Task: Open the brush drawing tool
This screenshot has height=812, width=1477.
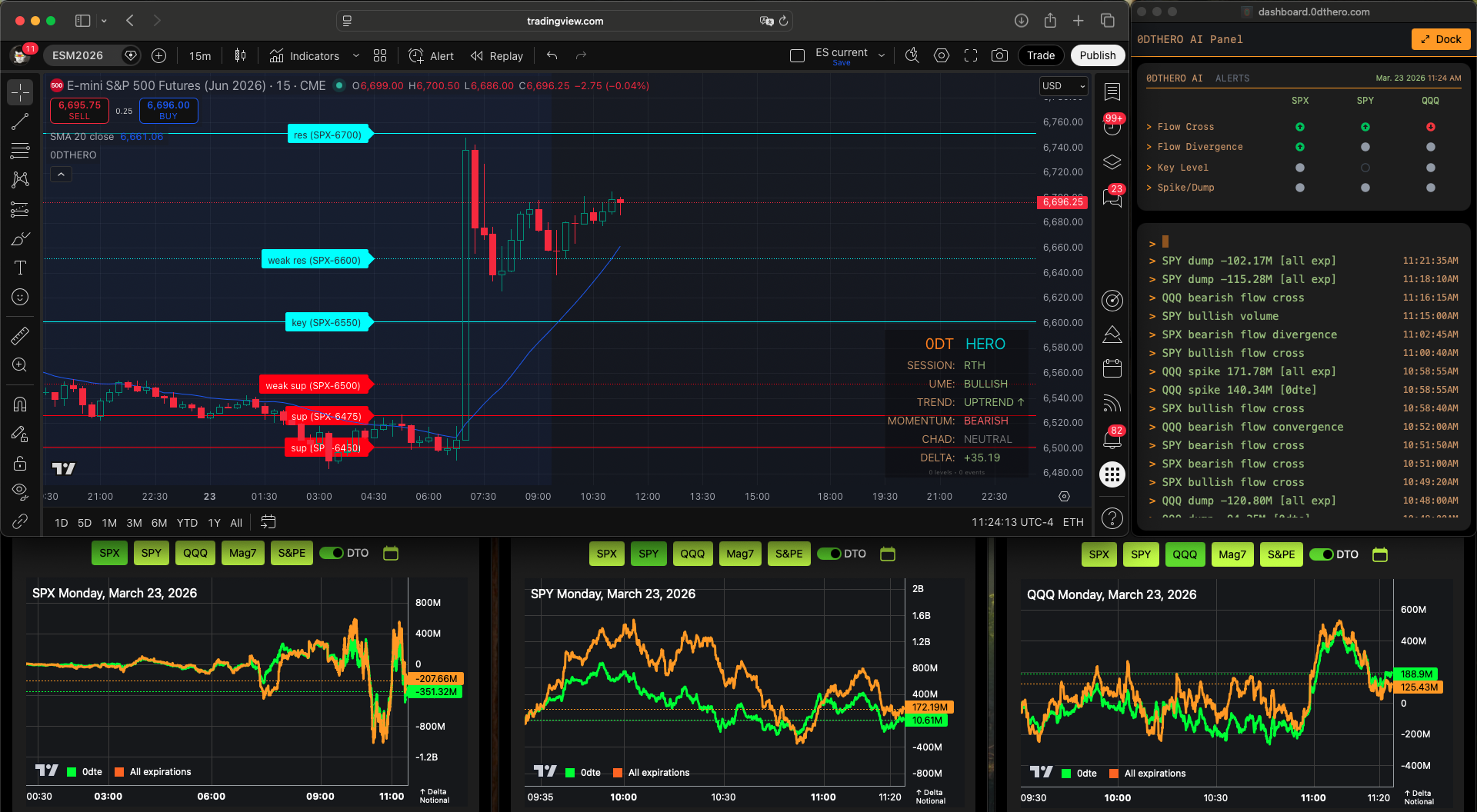Action: [19, 238]
